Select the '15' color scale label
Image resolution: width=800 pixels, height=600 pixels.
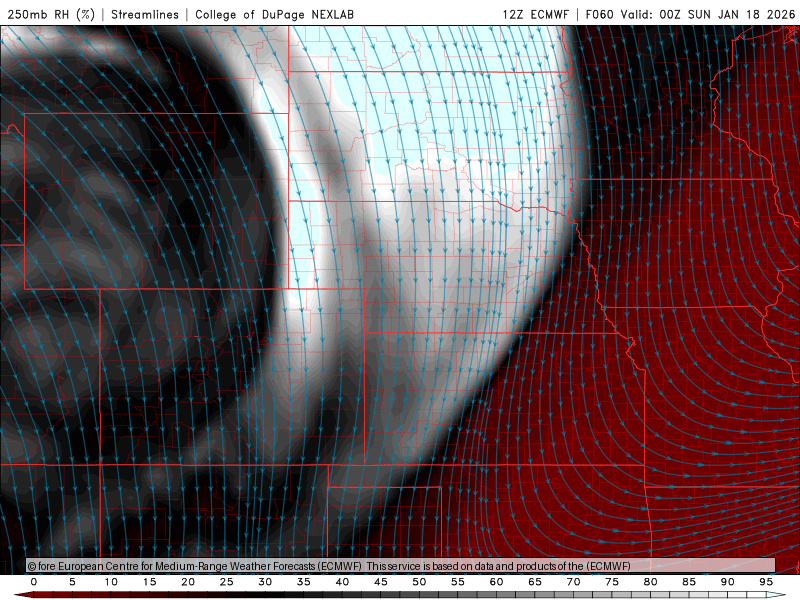coord(149,582)
